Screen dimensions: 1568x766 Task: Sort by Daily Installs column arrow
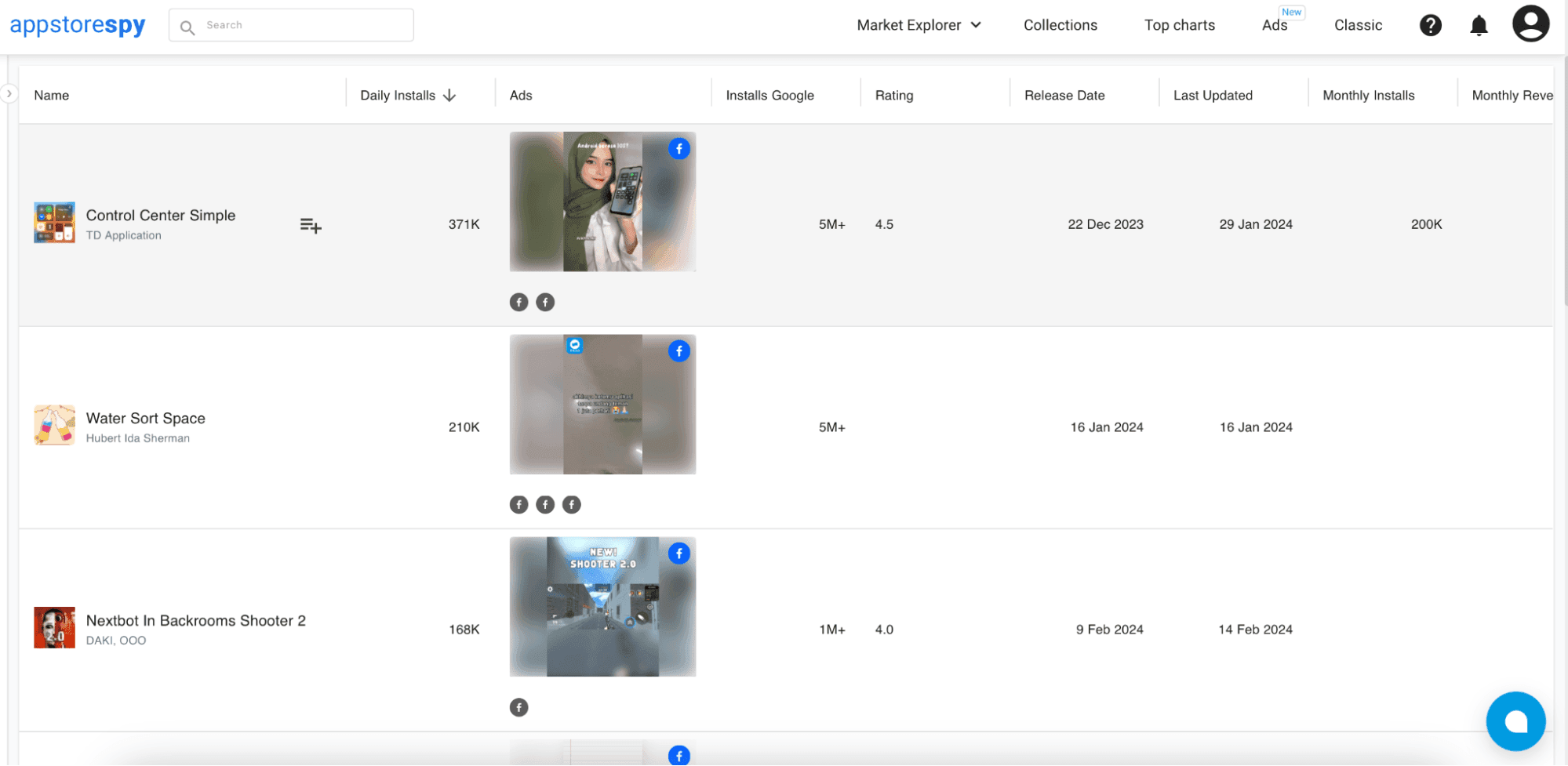tap(449, 96)
